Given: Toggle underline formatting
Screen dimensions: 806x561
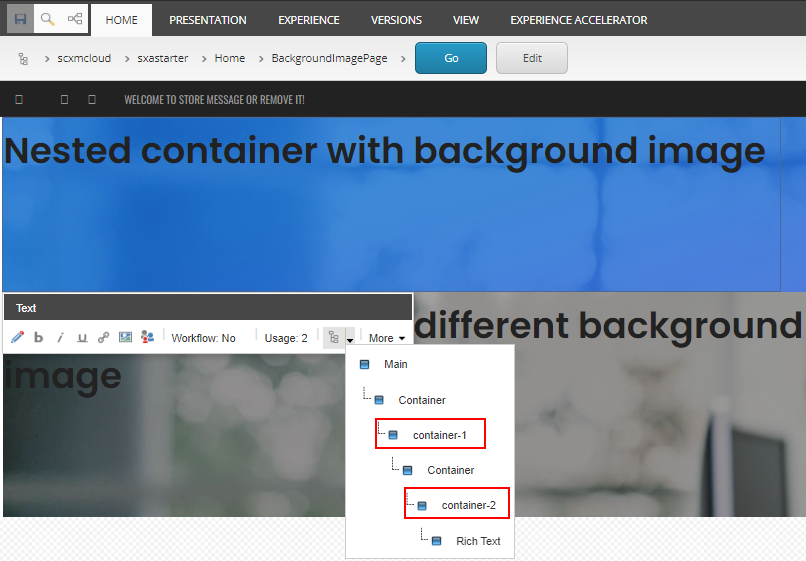Looking at the screenshot, I should click(x=82, y=337).
